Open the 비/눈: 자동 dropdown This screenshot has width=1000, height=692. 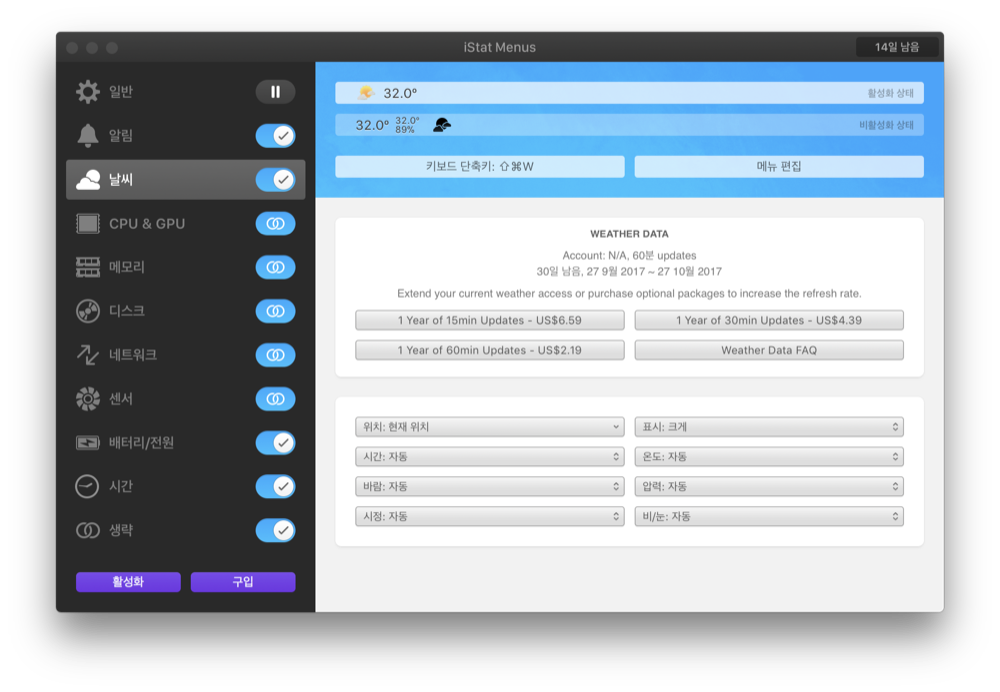[x=769, y=516]
